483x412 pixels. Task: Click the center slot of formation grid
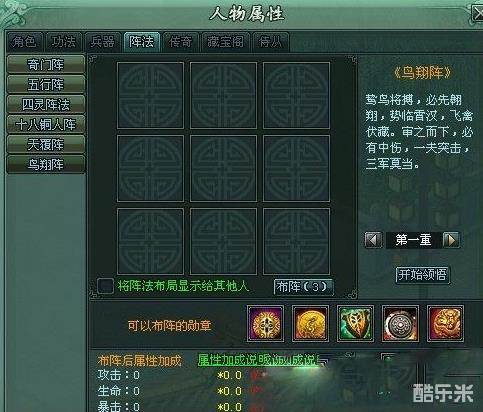pos(223,168)
